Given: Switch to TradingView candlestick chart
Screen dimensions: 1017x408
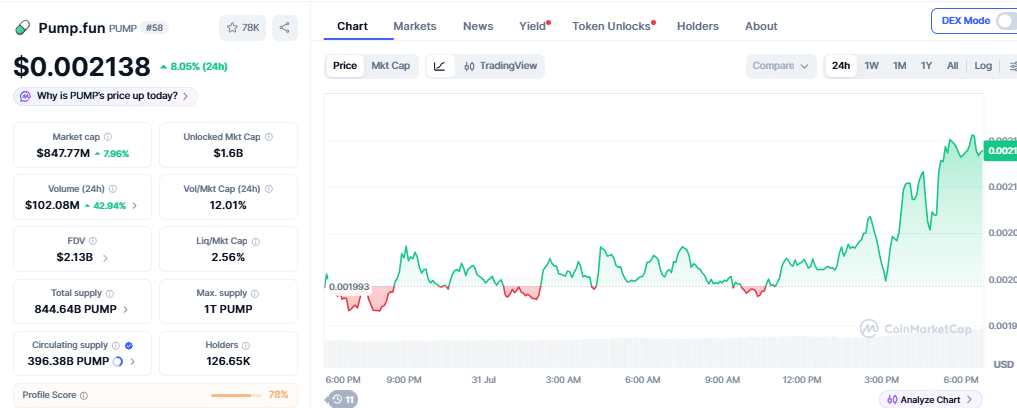Looking at the screenshot, I should 501,66.
